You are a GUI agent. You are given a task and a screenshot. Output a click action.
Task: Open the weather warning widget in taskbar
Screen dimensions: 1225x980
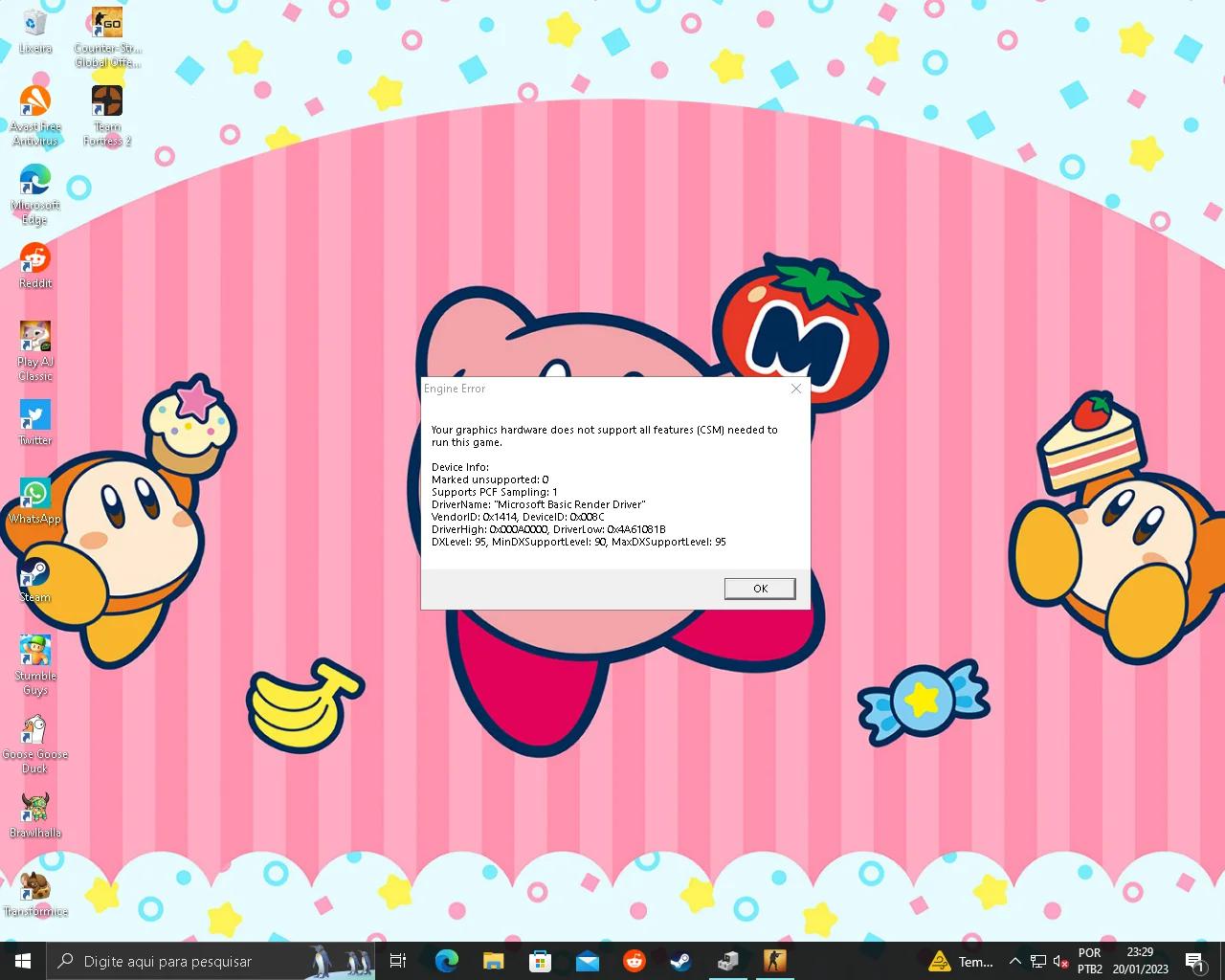[961, 961]
